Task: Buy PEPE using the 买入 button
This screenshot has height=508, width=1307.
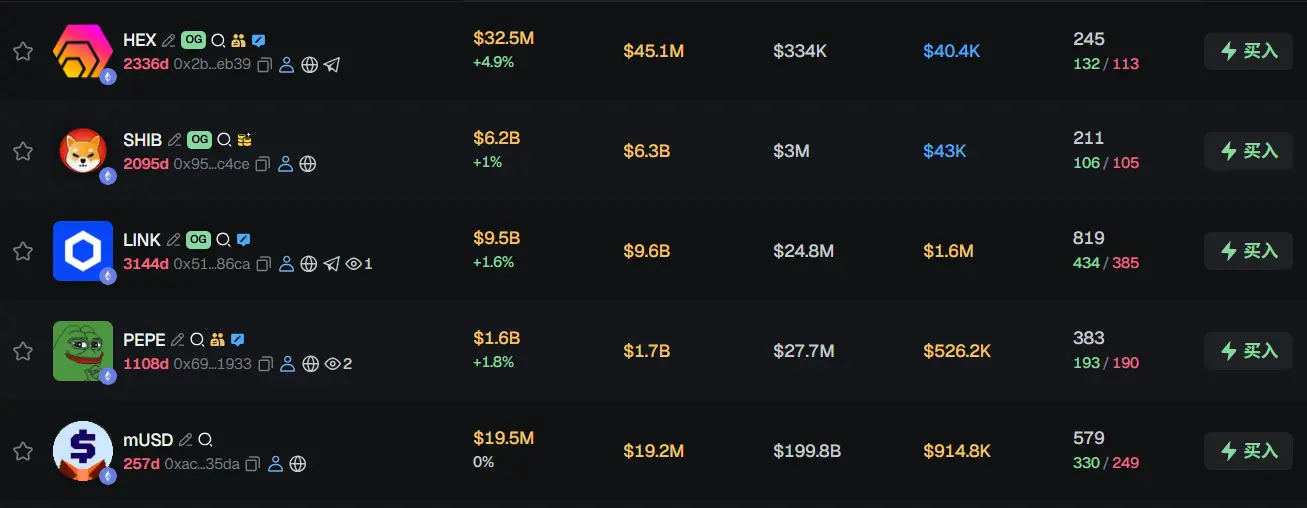Action: coord(1249,351)
